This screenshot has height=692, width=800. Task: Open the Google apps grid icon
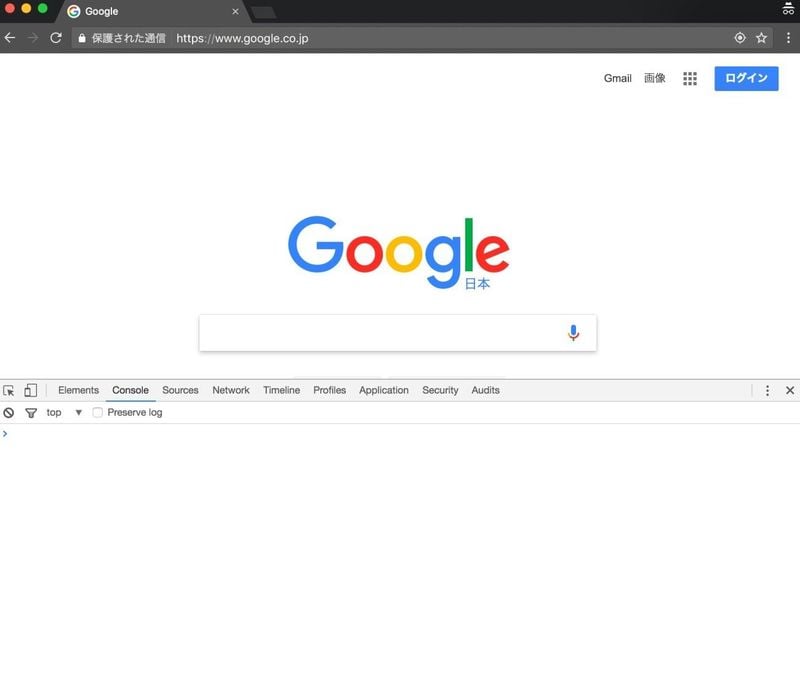point(690,79)
